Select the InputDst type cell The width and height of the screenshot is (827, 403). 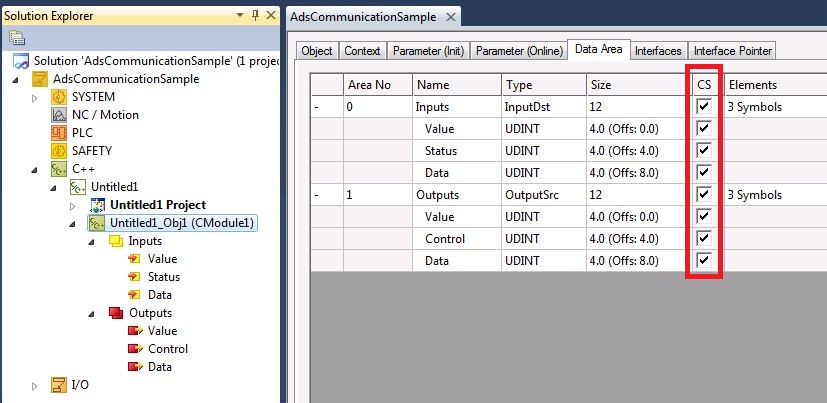(544, 107)
